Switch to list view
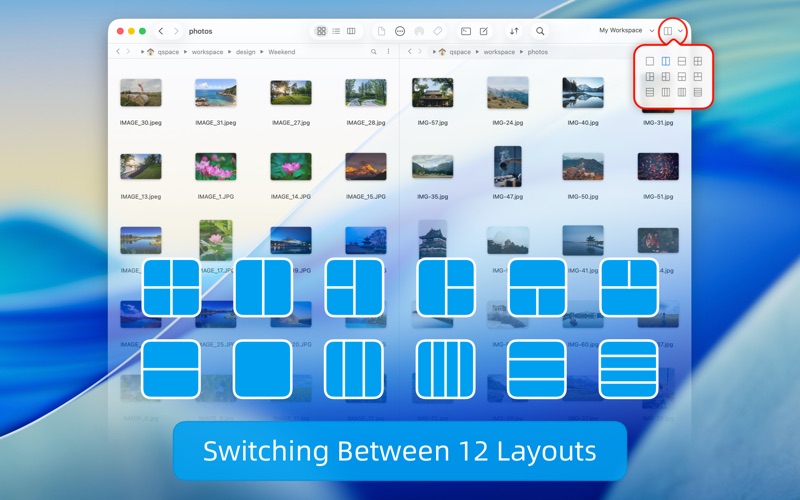The height and width of the screenshot is (500, 800). [x=336, y=31]
